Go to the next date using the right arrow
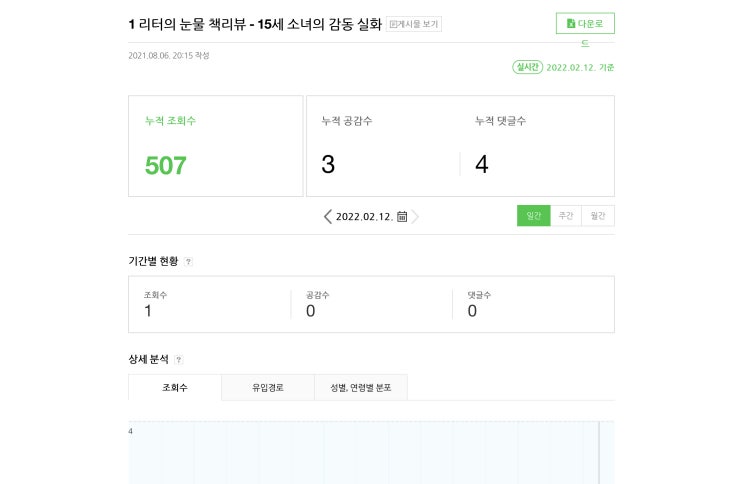743x484 pixels. coord(415,216)
